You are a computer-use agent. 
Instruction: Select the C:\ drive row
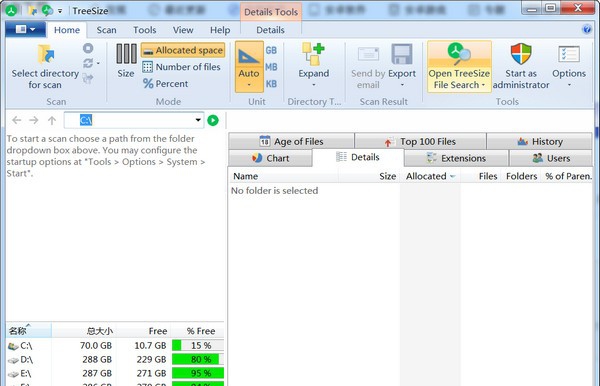(x=115, y=345)
